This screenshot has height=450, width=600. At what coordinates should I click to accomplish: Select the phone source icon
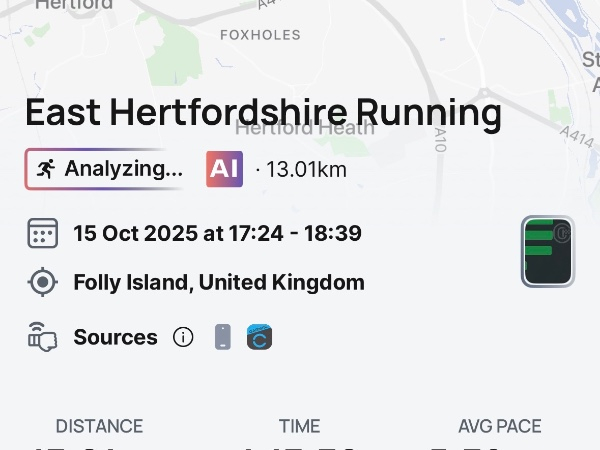click(x=222, y=337)
